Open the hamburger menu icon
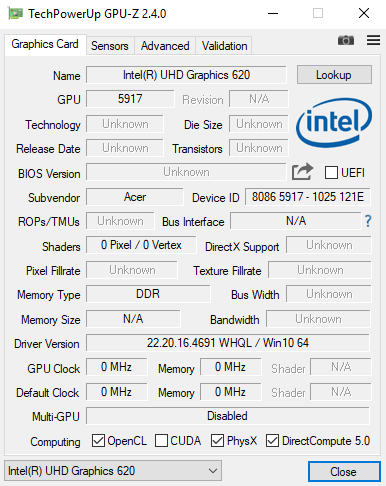386x486 pixels. tap(373, 40)
